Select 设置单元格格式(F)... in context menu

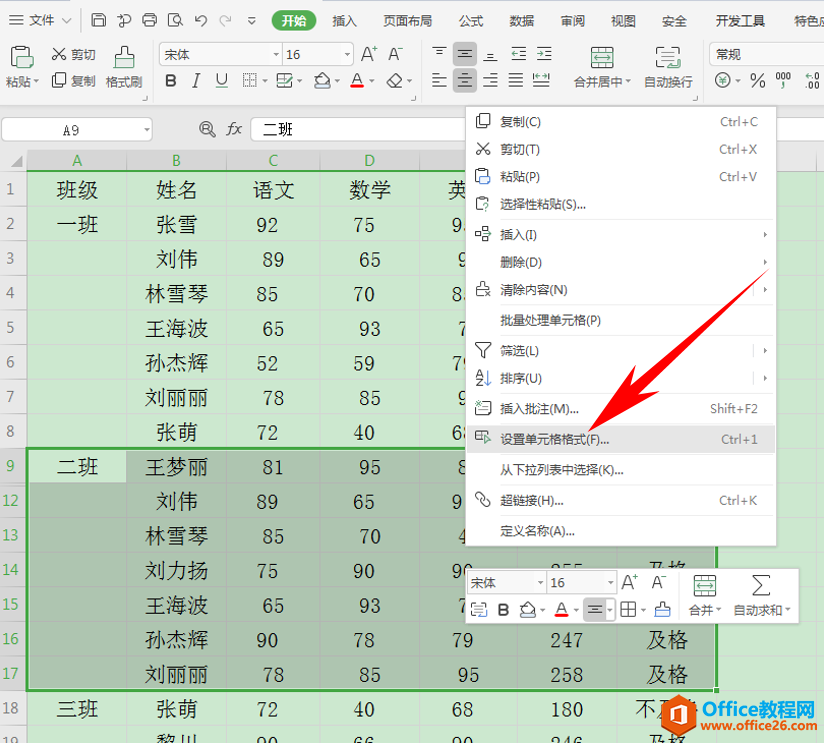click(620, 439)
